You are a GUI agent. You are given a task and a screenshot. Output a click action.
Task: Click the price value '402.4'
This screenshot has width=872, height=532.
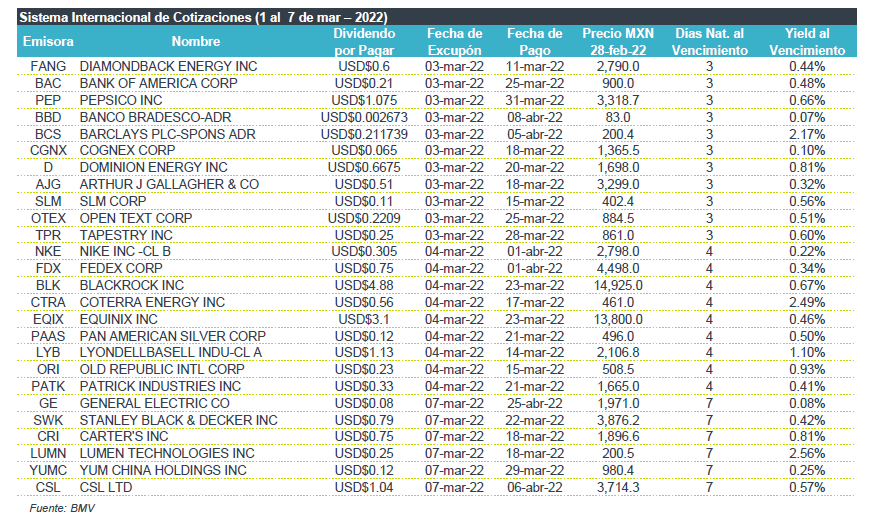[x=618, y=201]
